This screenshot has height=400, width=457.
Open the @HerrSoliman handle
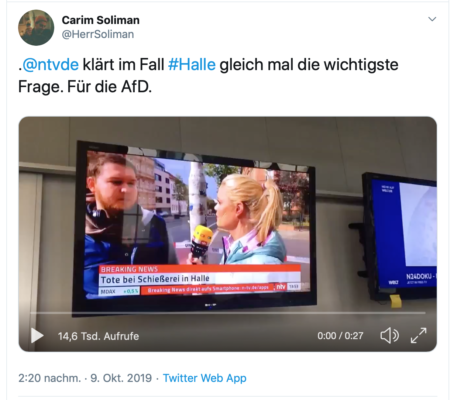(x=98, y=34)
